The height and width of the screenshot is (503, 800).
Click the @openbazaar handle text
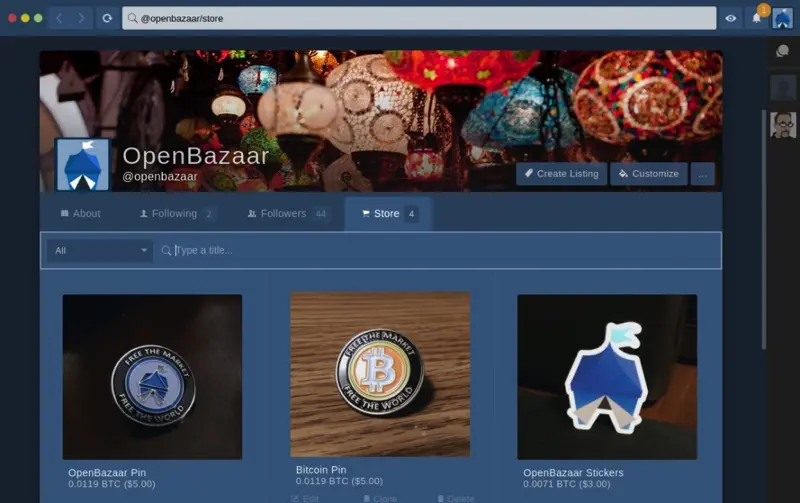[160, 177]
